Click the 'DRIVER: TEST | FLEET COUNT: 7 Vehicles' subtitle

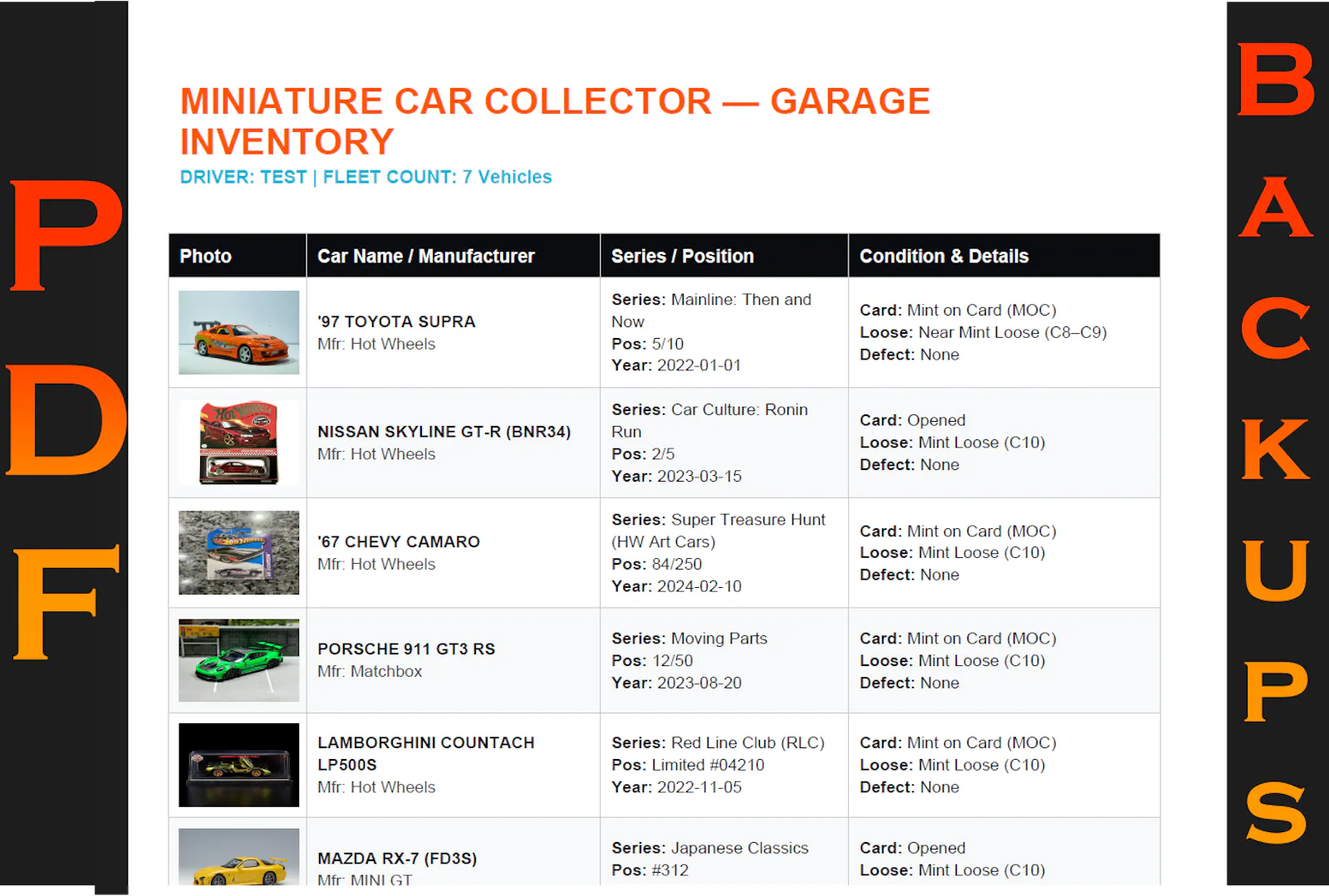[x=365, y=177]
